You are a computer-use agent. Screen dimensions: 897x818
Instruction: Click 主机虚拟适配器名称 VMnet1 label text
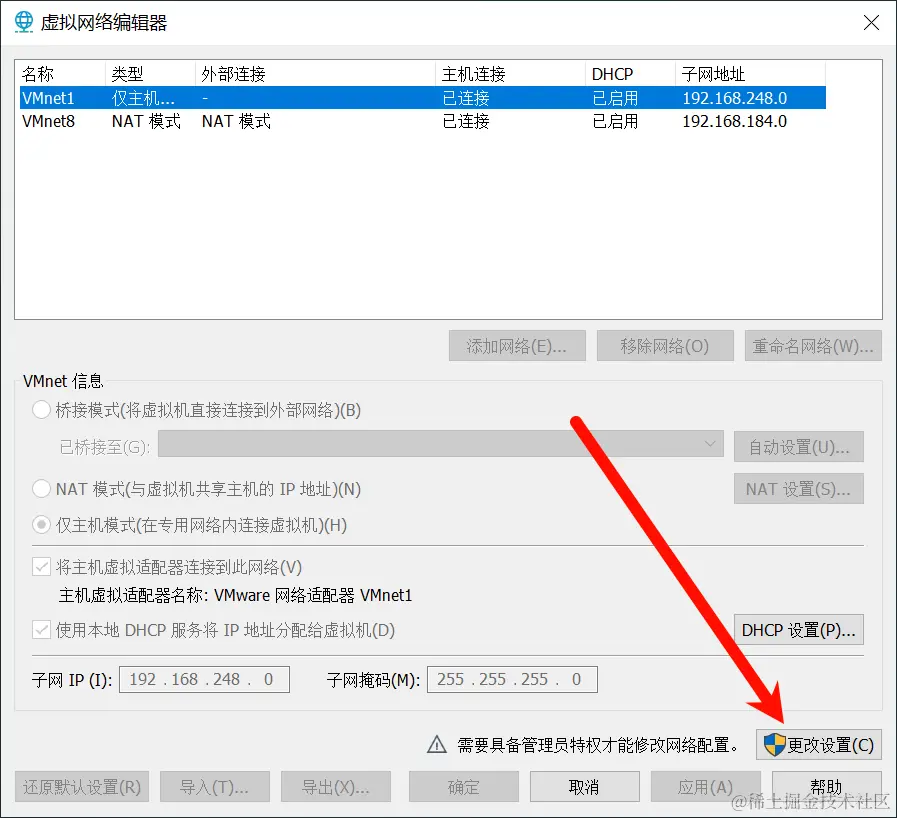[x=235, y=595]
